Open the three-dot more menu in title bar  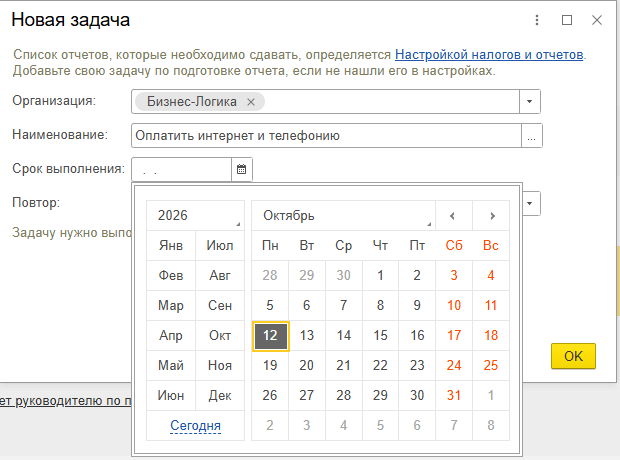537,20
